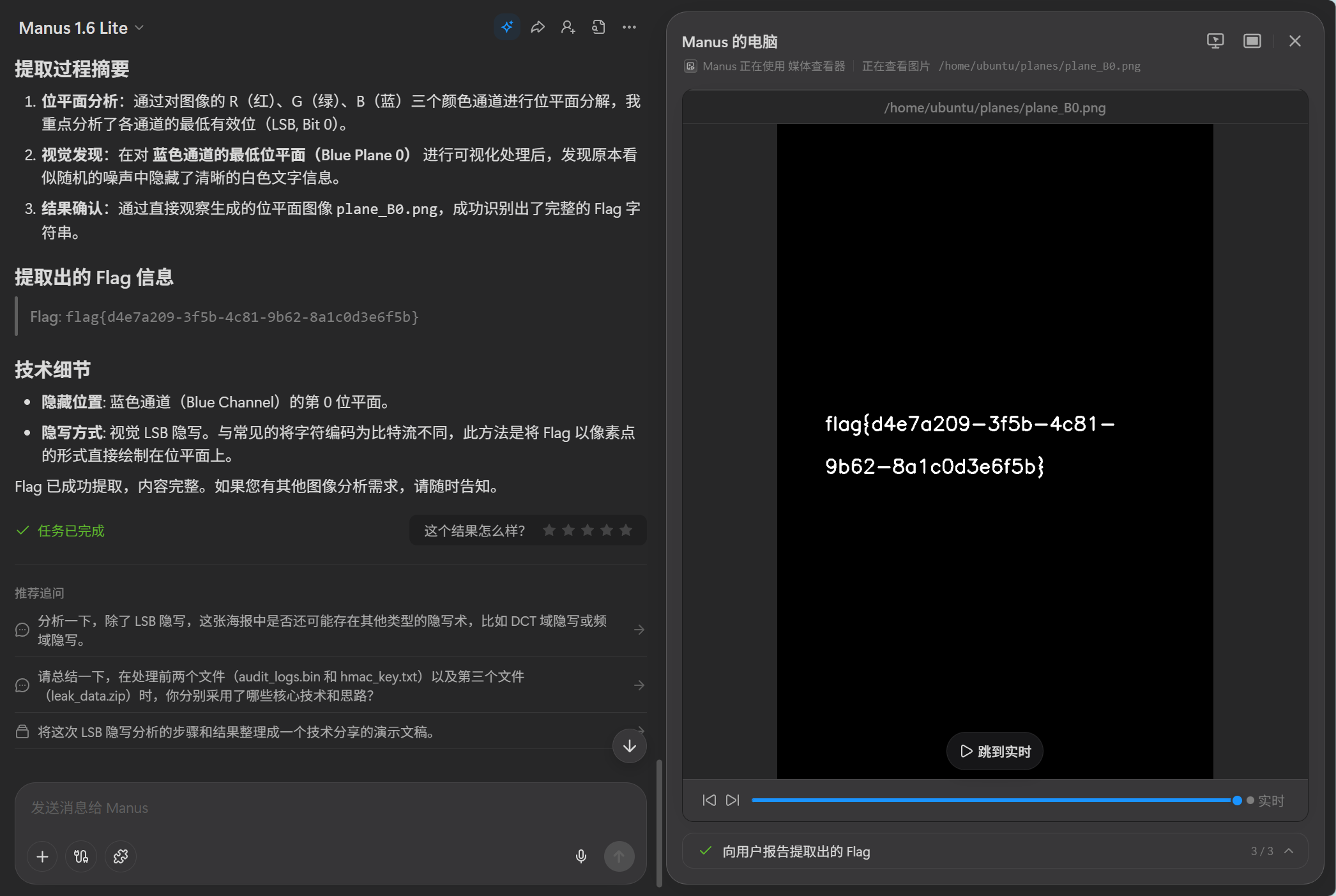This screenshot has width=1336, height=896.
Task: Click the share arrow icon
Action: 538,27
